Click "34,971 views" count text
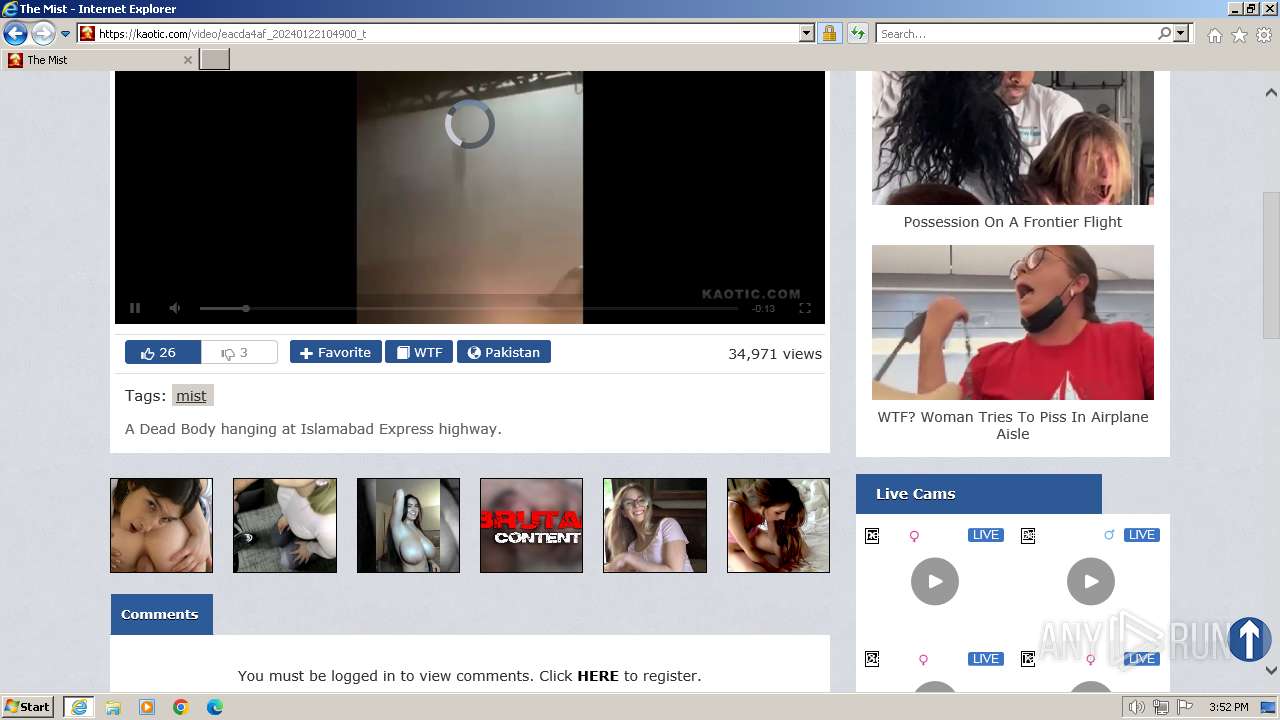 [775, 354]
